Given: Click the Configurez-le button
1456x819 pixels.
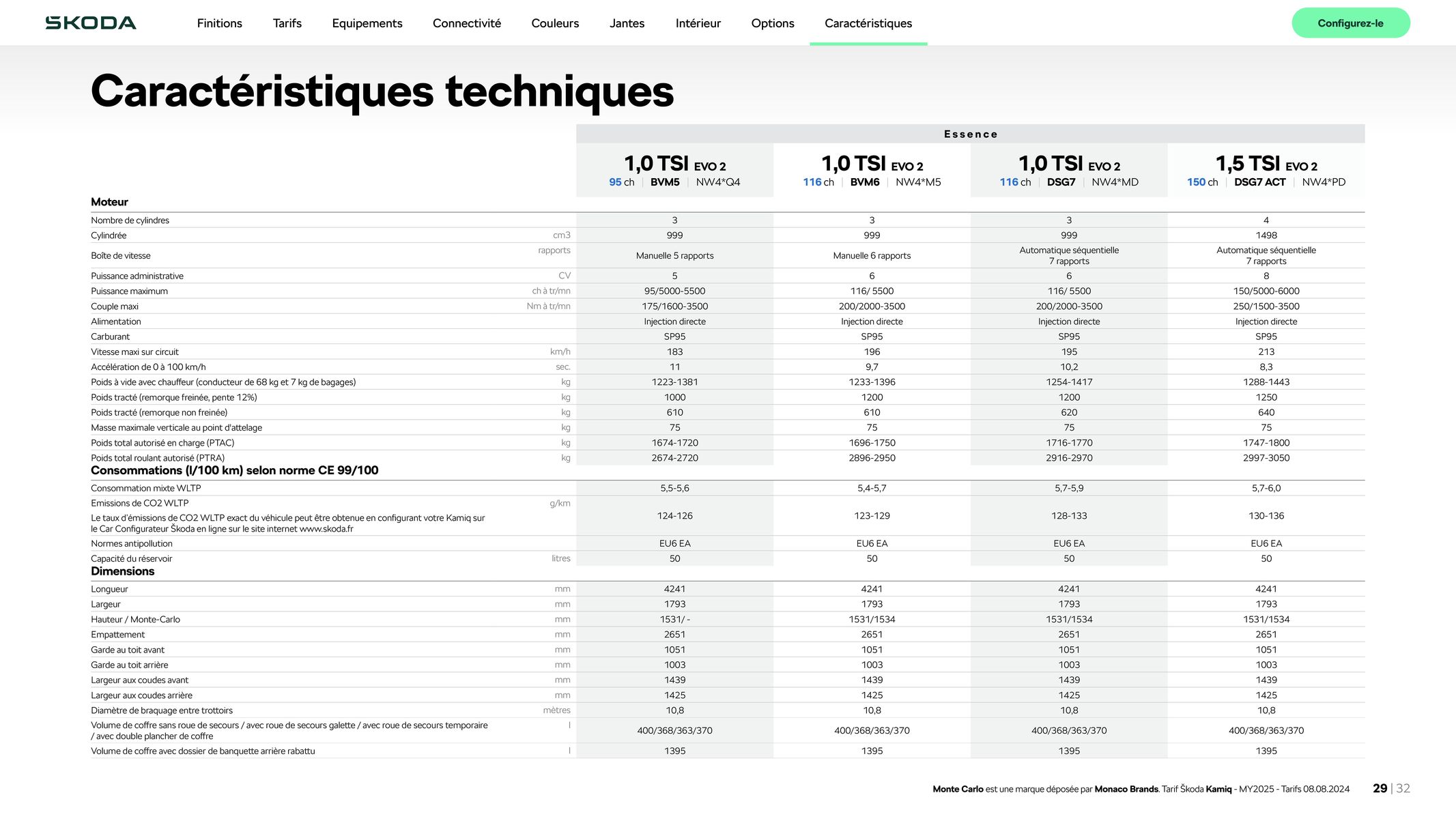Looking at the screenshot, I should coord(1351,23).
